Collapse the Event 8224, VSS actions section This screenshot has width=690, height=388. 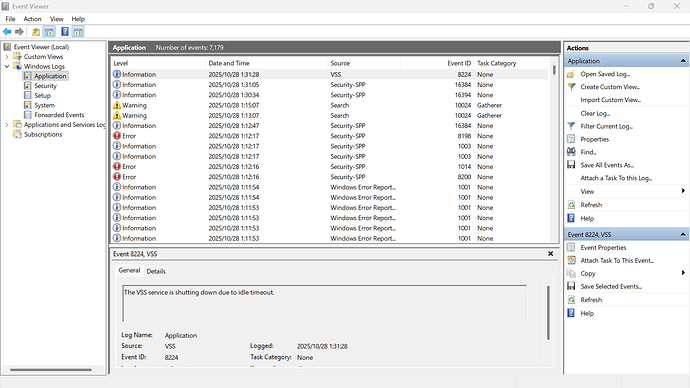point(683,234)
